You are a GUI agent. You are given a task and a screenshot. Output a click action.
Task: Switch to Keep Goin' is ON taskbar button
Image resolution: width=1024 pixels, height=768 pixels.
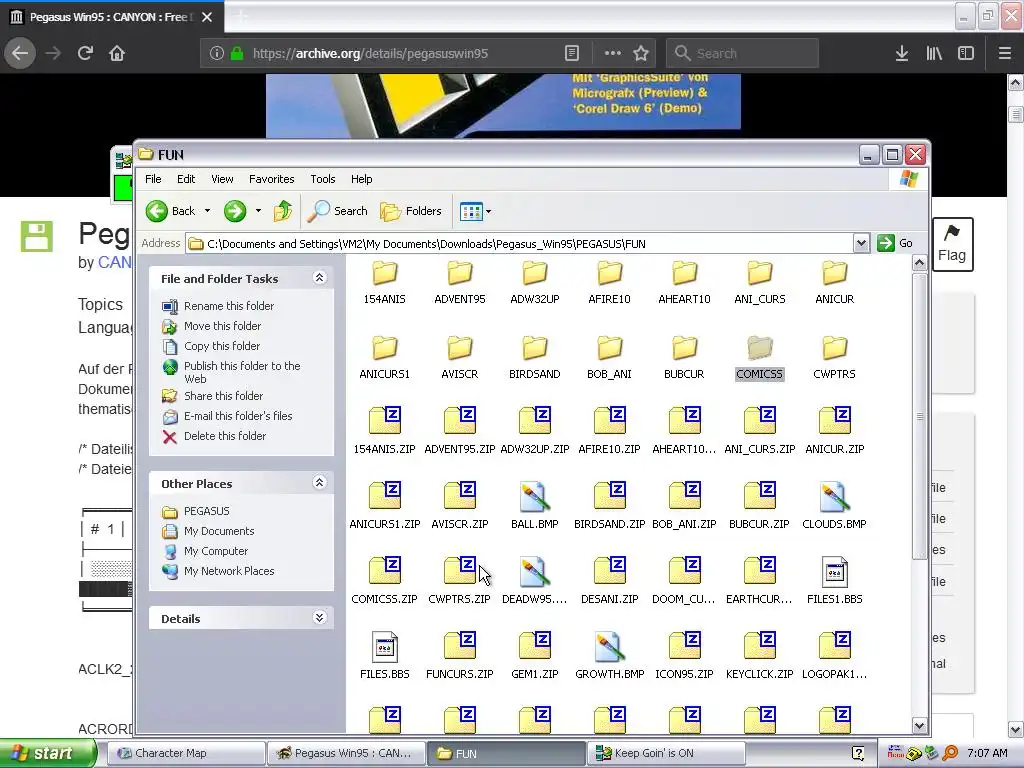[666, 753]
